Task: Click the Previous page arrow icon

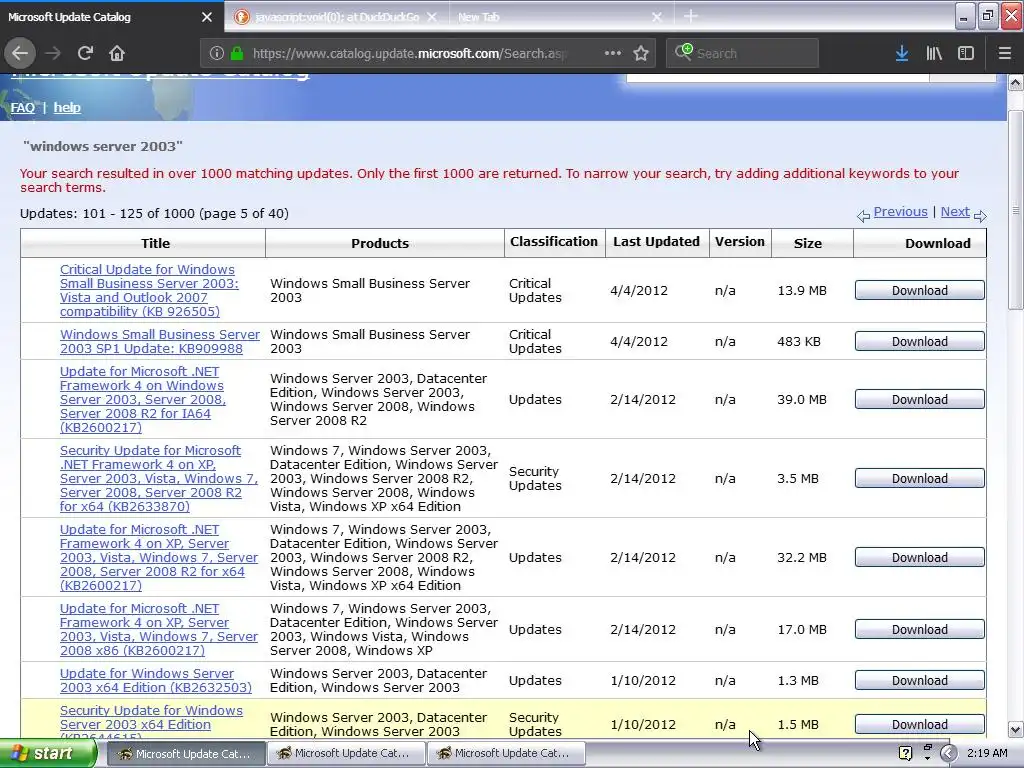Action: coord(863,216)
